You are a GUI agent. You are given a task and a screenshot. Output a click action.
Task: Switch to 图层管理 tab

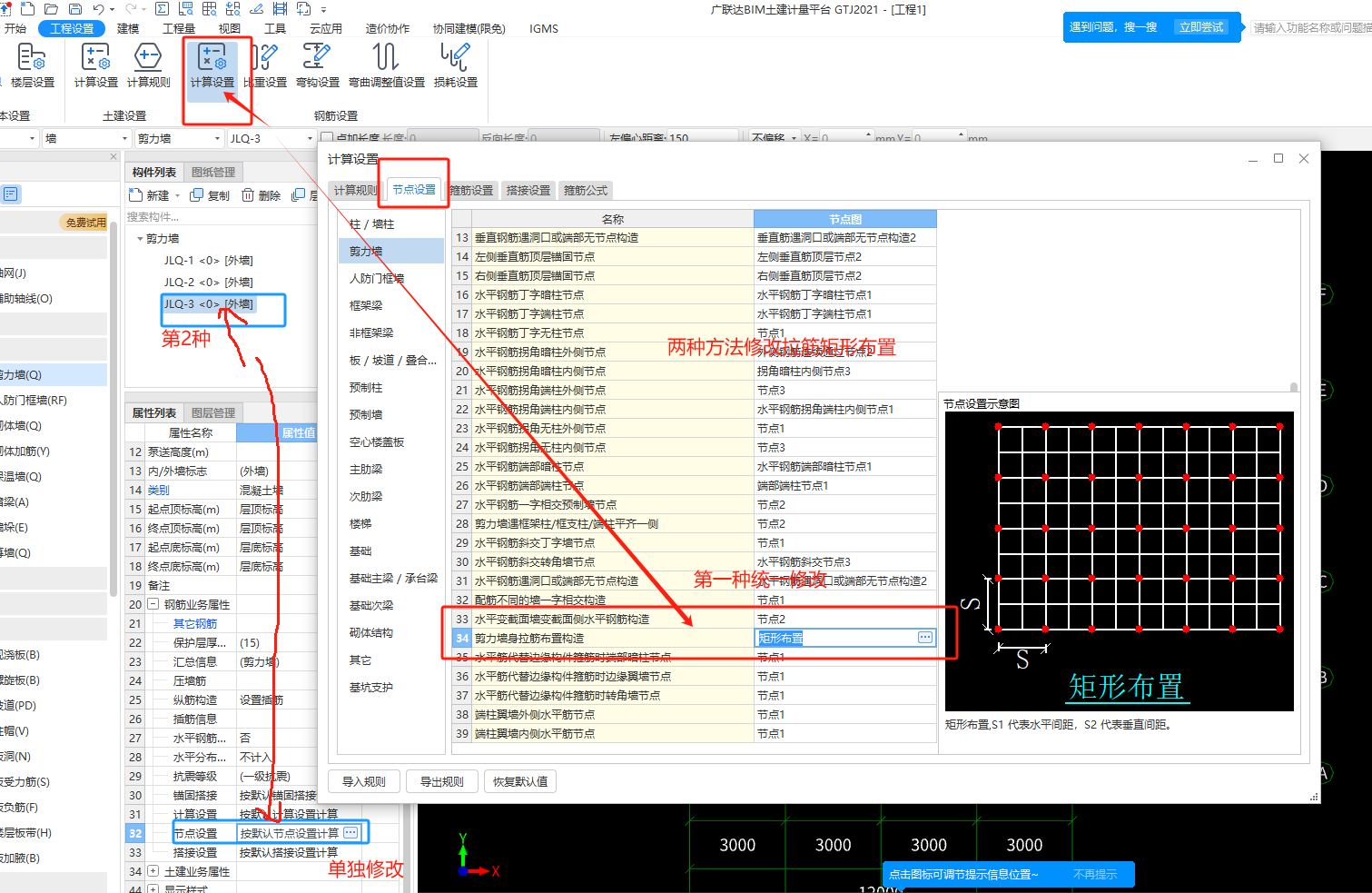[213, 412]
